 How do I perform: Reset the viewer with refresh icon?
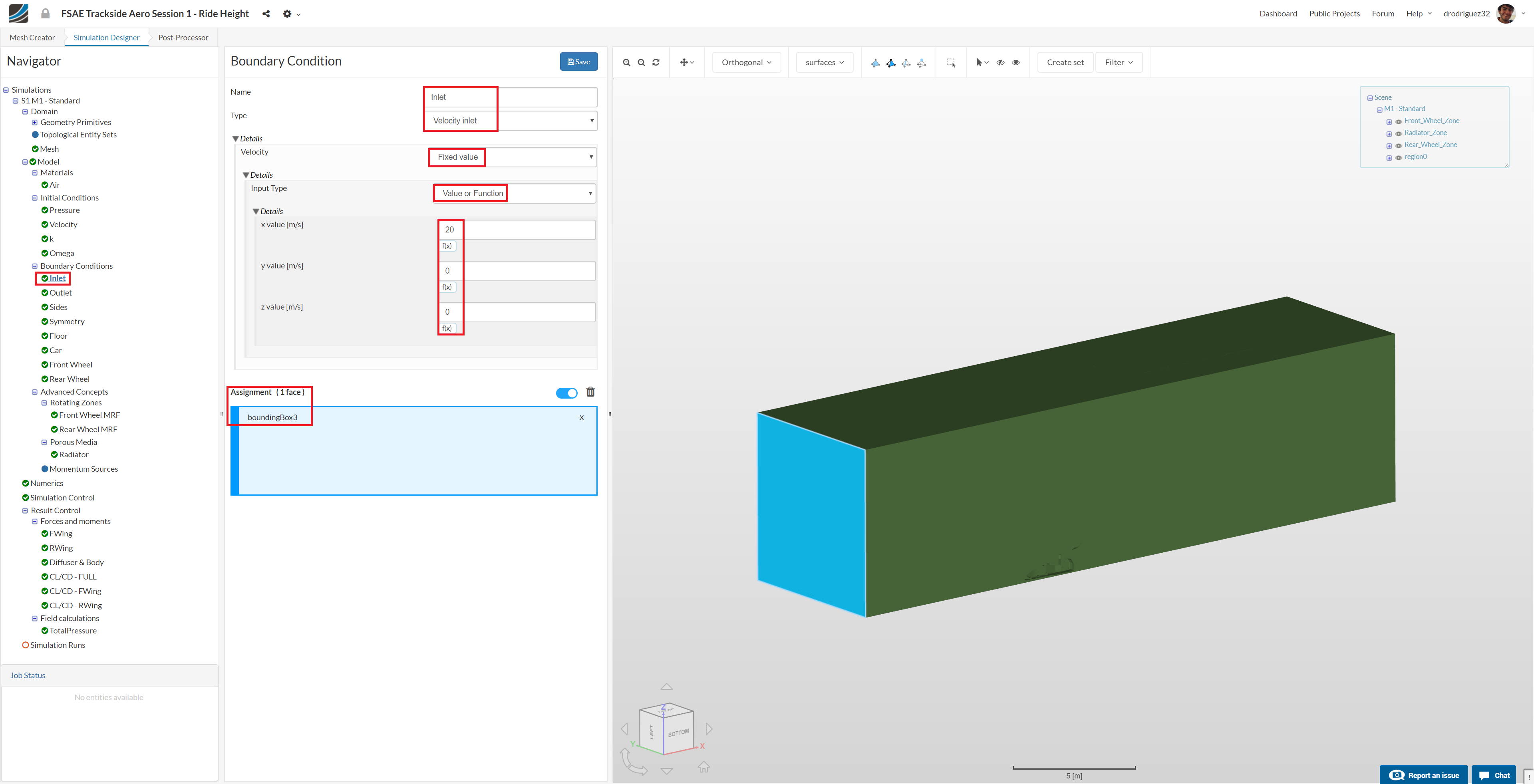[x=656, y=63]
